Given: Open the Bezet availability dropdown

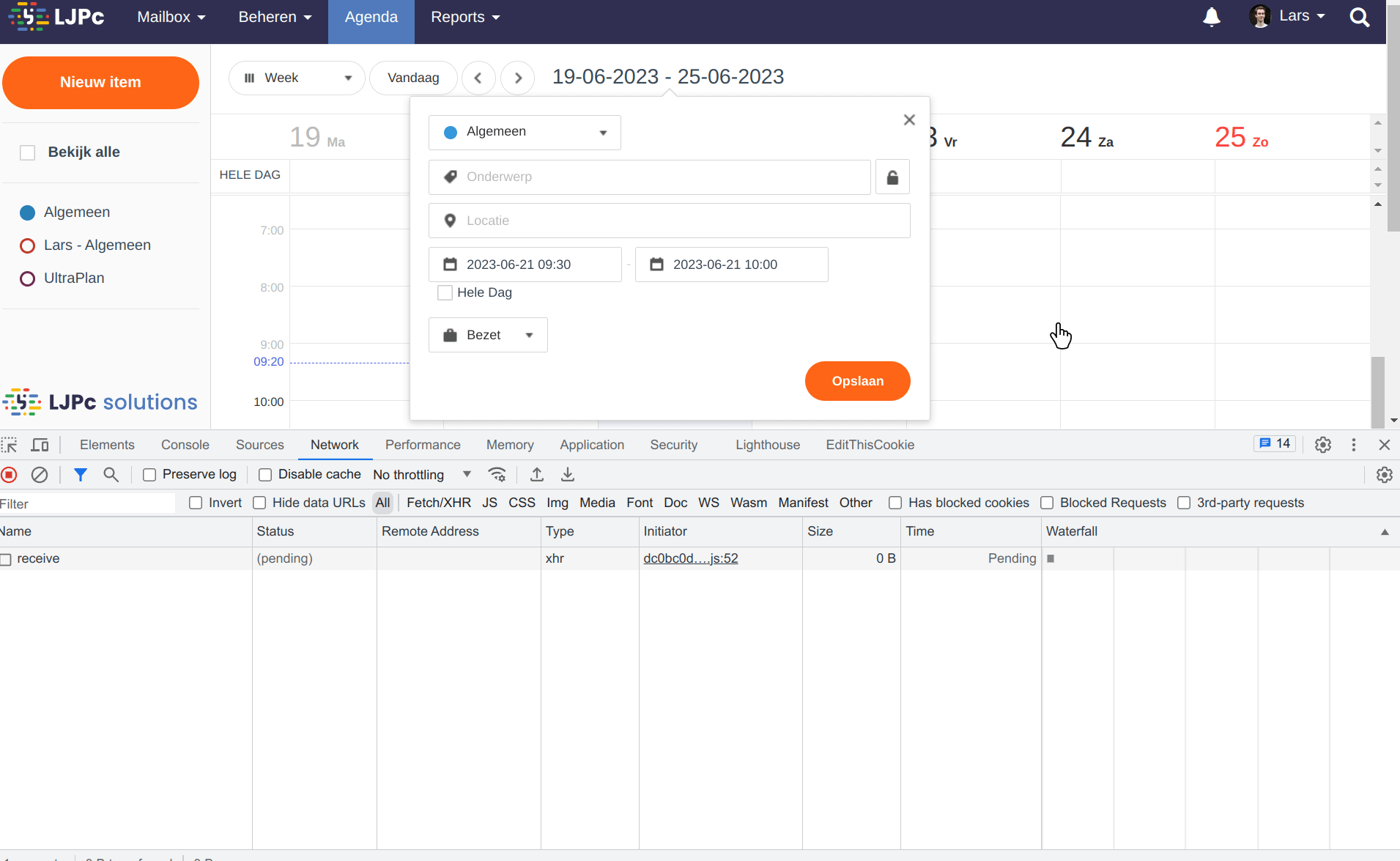Looking at the screenshot, I should point(487,335).
